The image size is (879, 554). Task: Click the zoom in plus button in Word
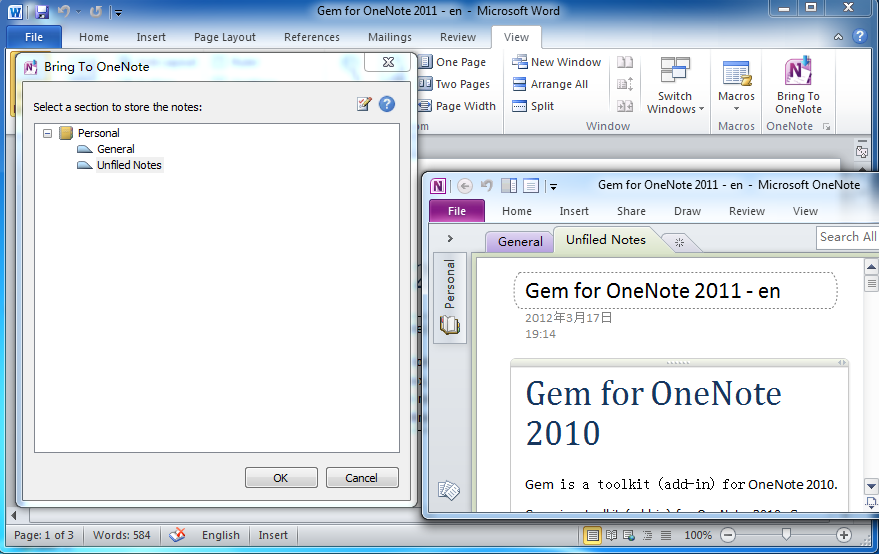tap(844, 535)
